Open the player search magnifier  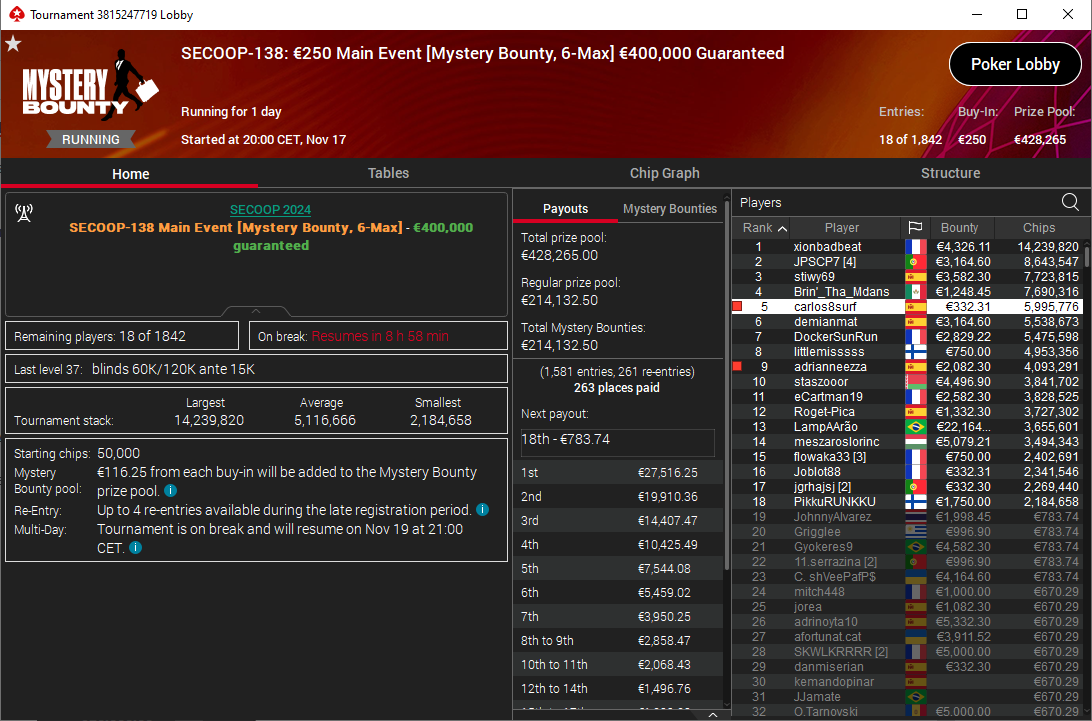pyautogui.click(x=1070, y=202)
